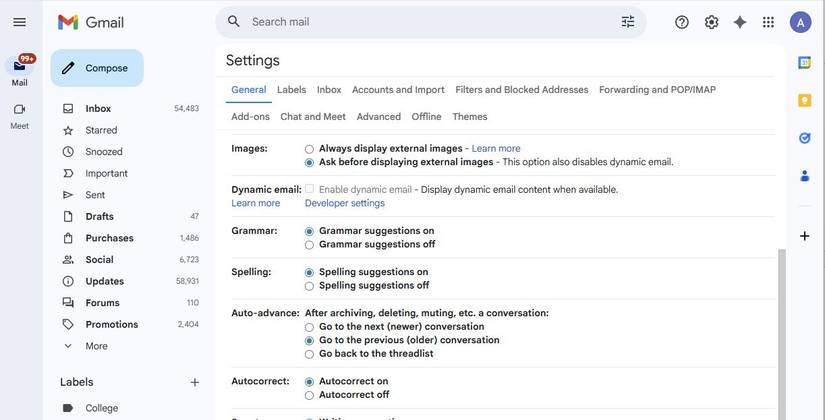This screenshot has height=420, width=825.
Task: Open the Settings gear icon
Action: pyautogui.click(x=711, y=22)
